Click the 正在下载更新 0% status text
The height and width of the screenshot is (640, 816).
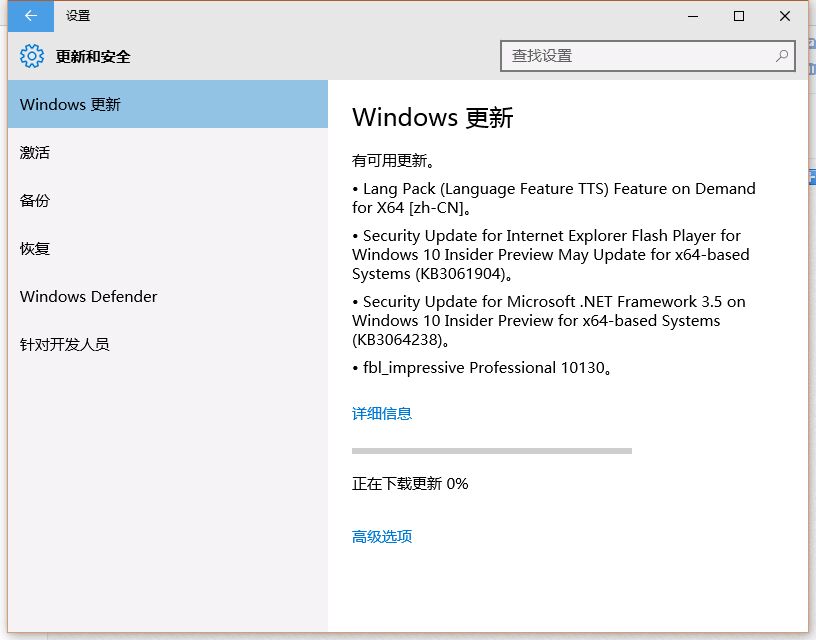point(410,483)
